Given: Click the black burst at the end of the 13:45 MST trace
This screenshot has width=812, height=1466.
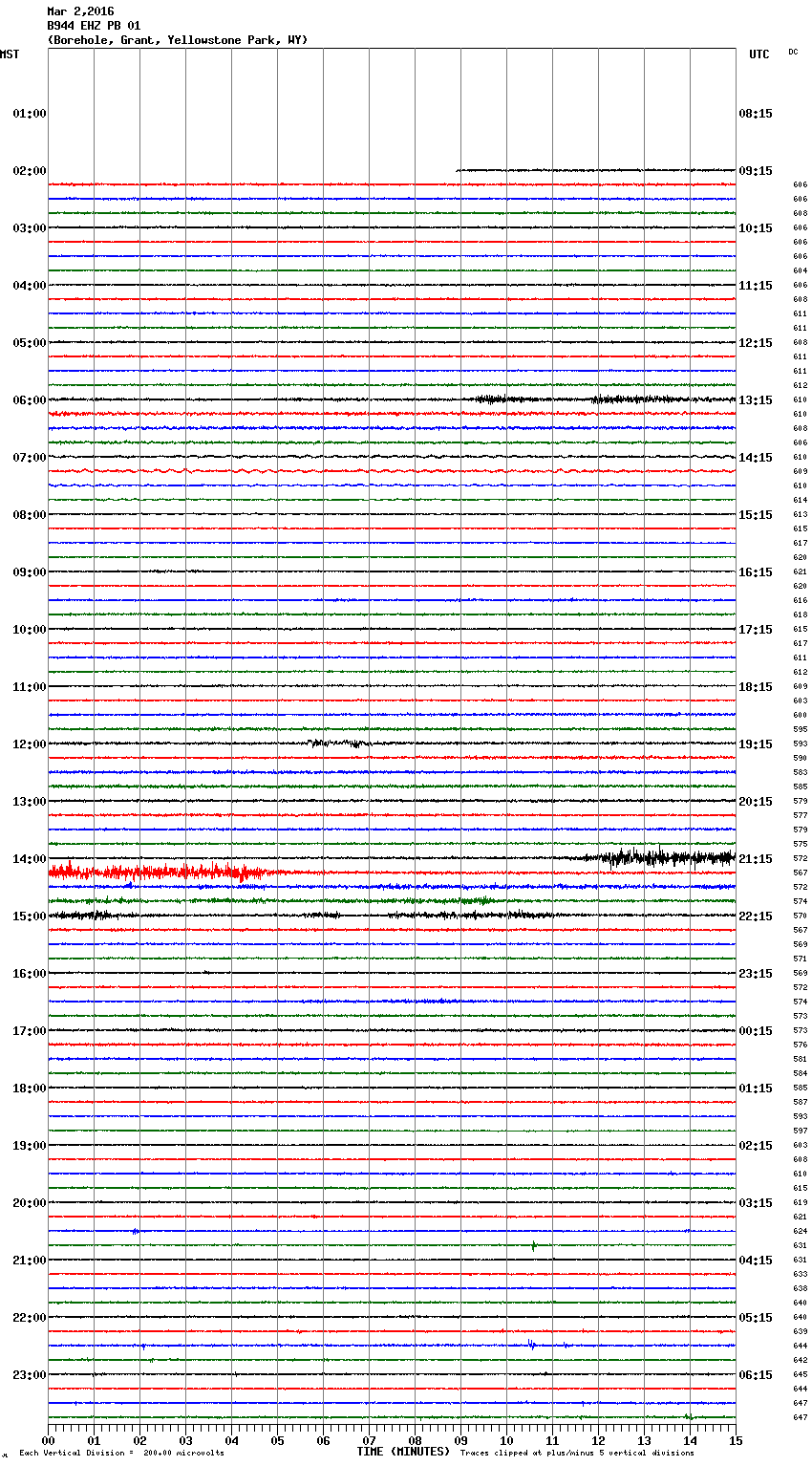Looking at the screenshot, I should pyautogui.click(x=664, y=857).
